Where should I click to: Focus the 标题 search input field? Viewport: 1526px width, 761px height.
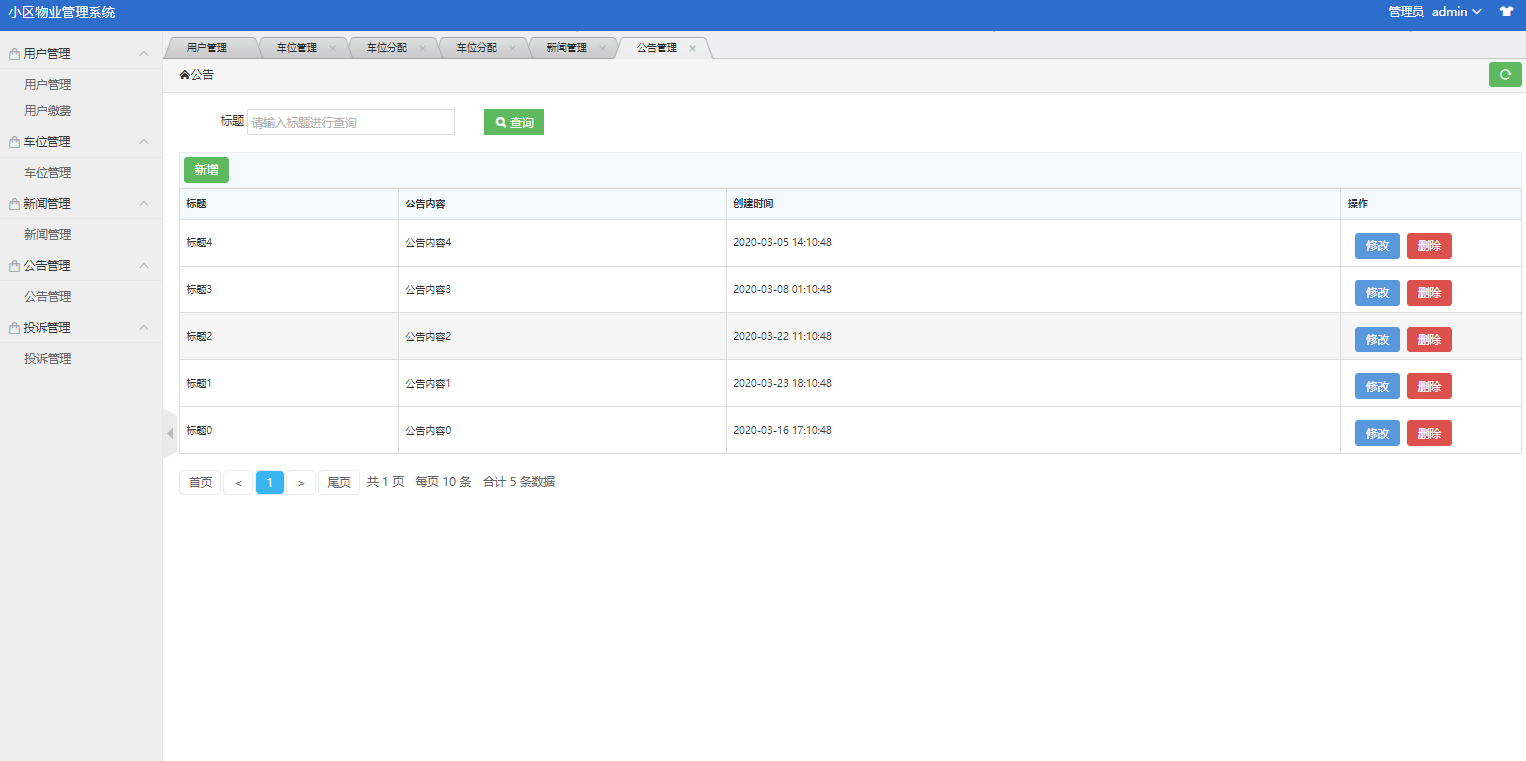pos(351,122)
